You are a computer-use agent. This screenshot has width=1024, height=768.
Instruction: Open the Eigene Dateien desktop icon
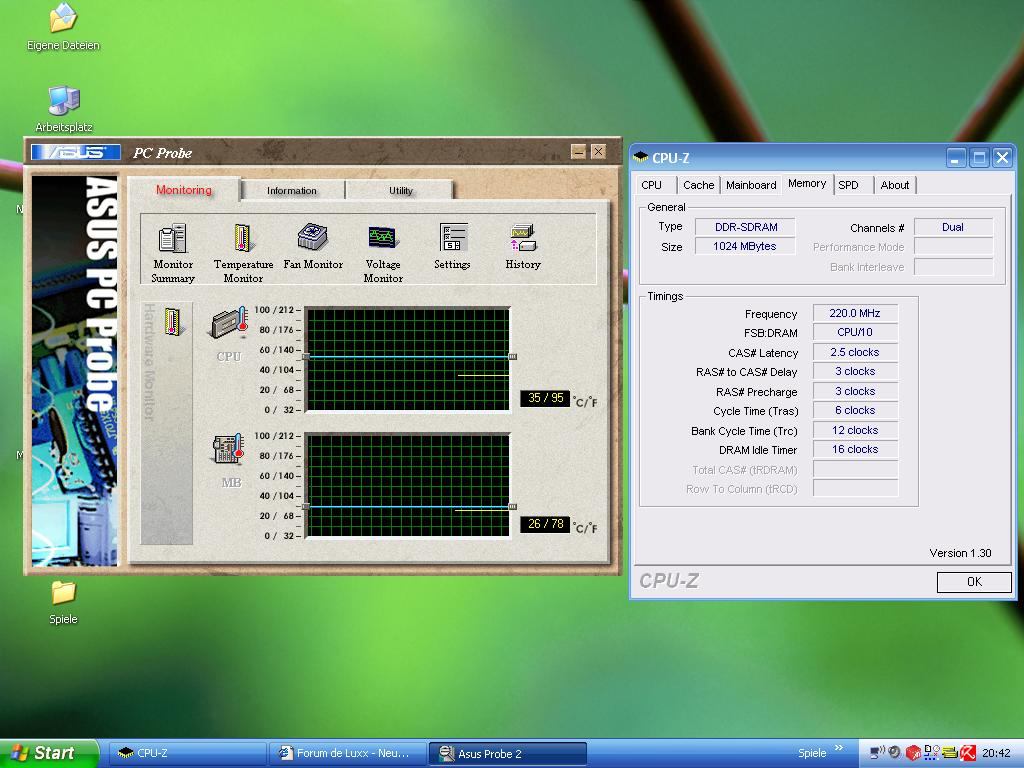pyautogui.click(x=63, y=27)
